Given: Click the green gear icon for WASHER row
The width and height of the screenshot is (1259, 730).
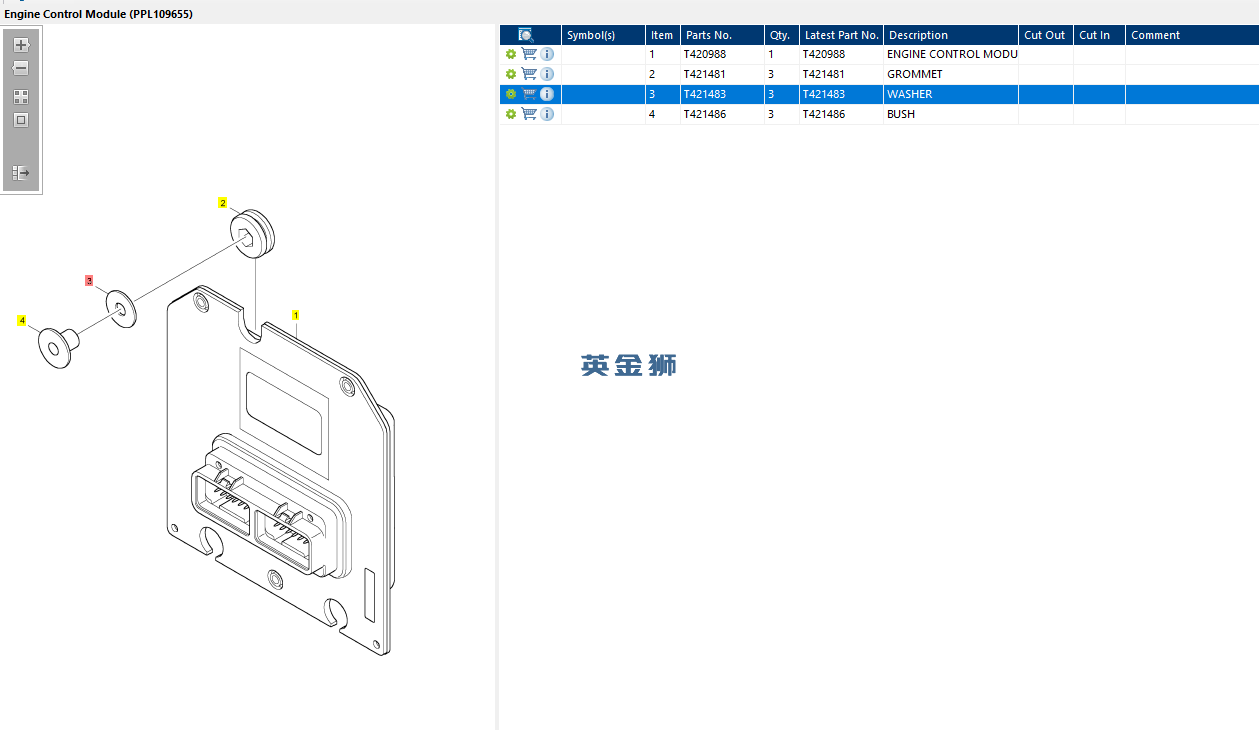Looking at the screenshot, I should click(x=511, y=94).
